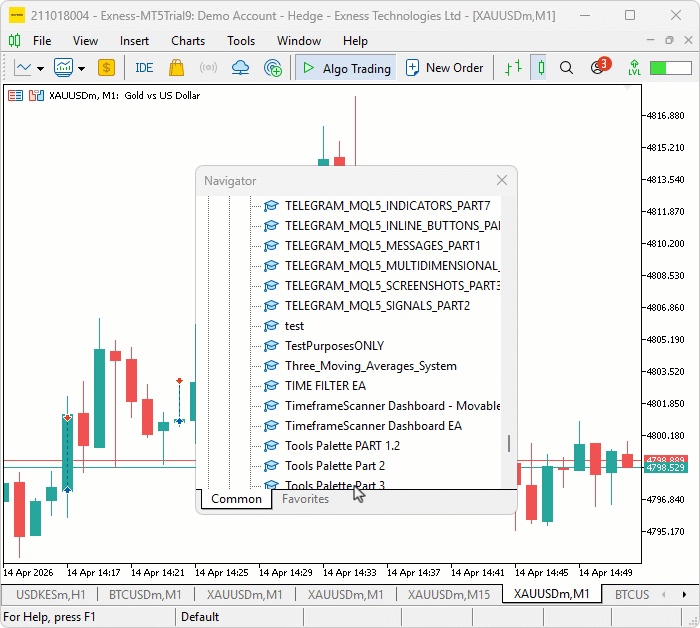700x628 pixels.
Task: Open the Insert menu
Action: tap(134, 41)
